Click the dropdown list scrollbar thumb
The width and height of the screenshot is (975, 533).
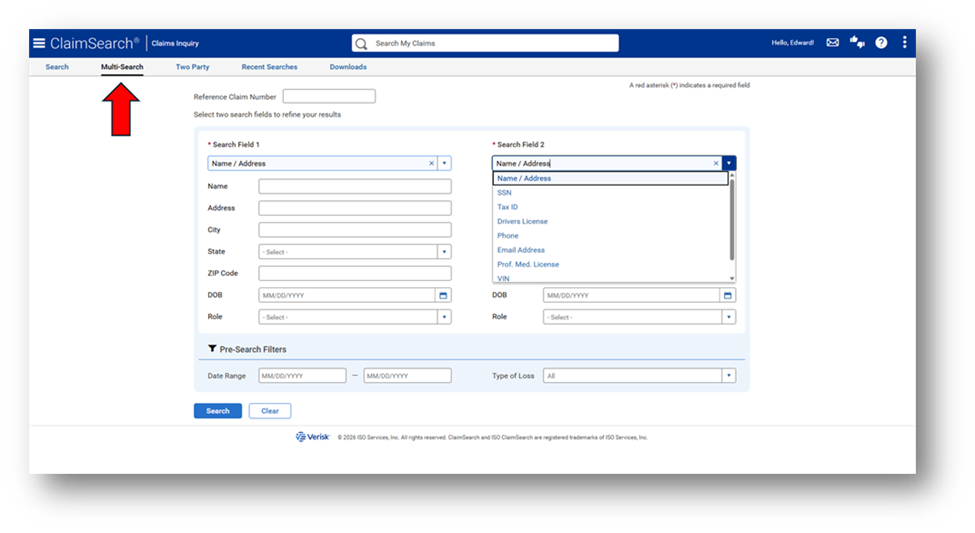tap(732, 219)
